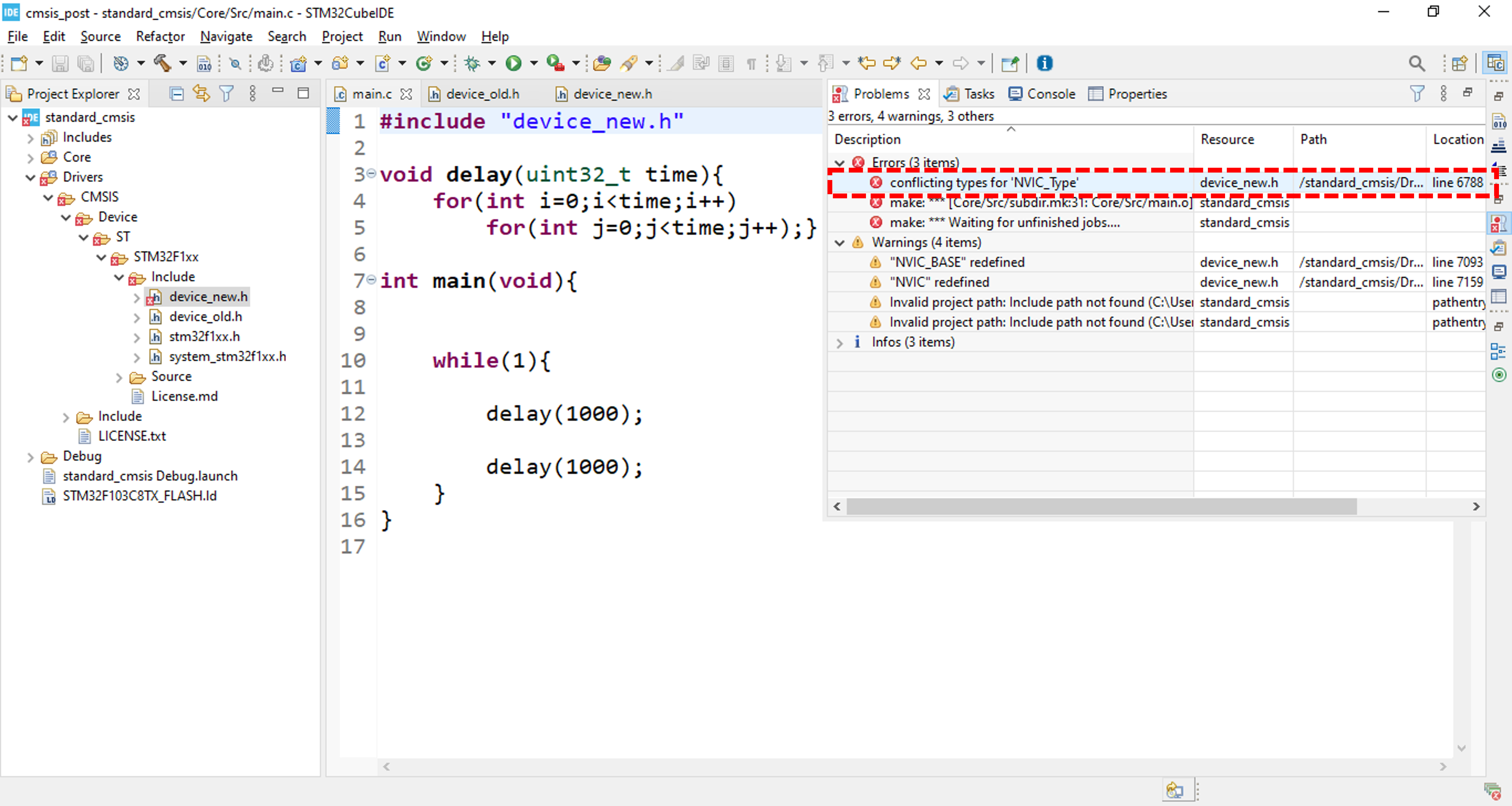Image resolution: width=1512 pixels, height=806 pixels.
Task: Click the binary 010 file icon
Action: 204,63
